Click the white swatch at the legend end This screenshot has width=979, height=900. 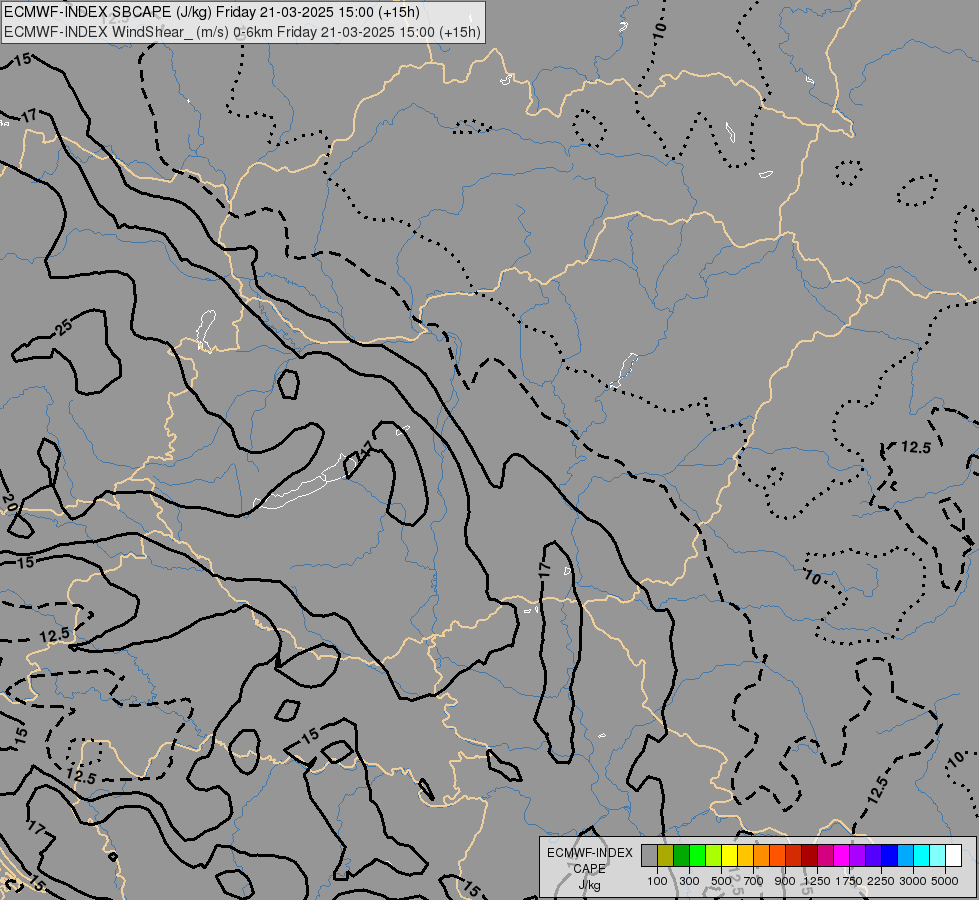point(953,855)
